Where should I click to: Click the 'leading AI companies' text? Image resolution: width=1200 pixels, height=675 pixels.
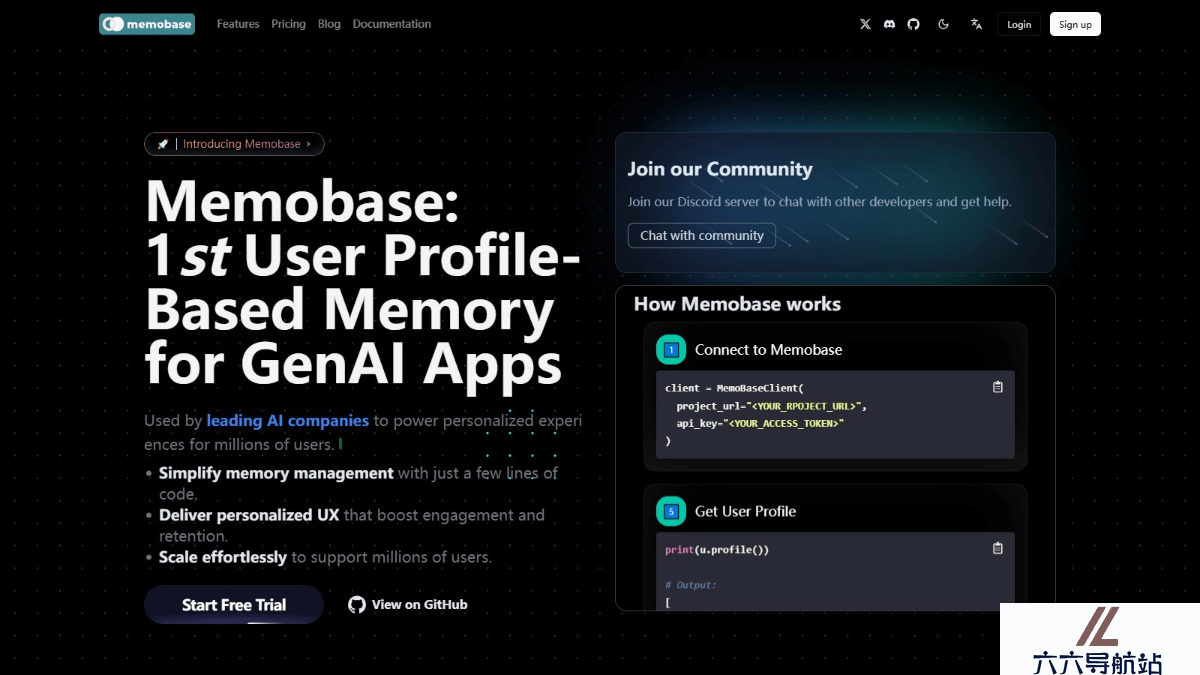point(288,421)
